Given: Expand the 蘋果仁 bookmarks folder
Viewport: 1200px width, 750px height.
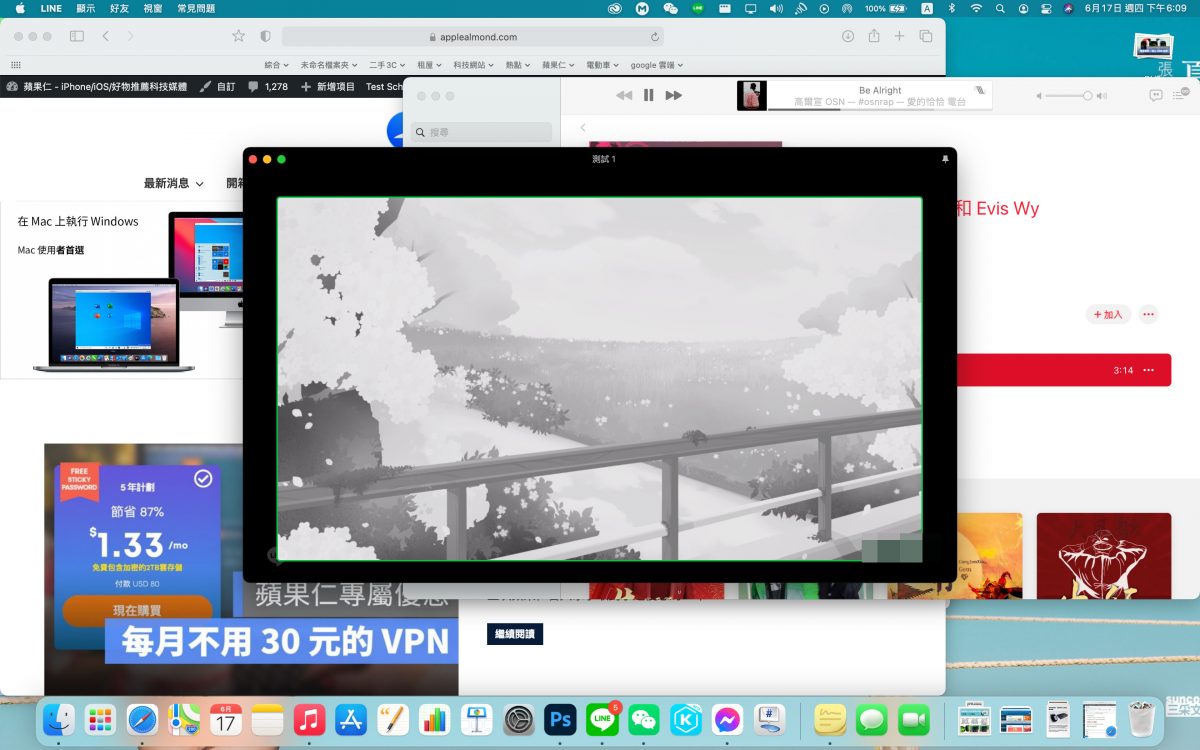Looking at the screenshot, I should click(x=558, y=65).
